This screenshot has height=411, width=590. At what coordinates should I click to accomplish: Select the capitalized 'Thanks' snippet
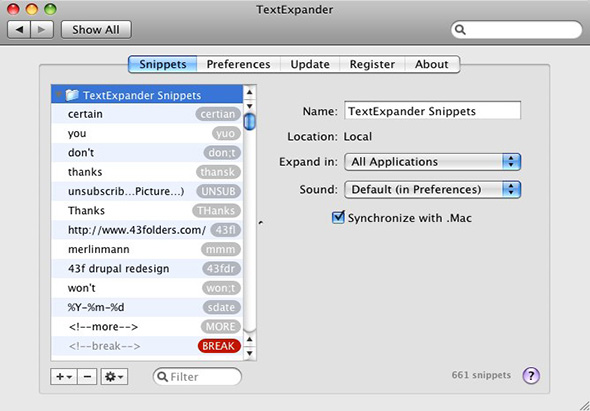point(147,210)
